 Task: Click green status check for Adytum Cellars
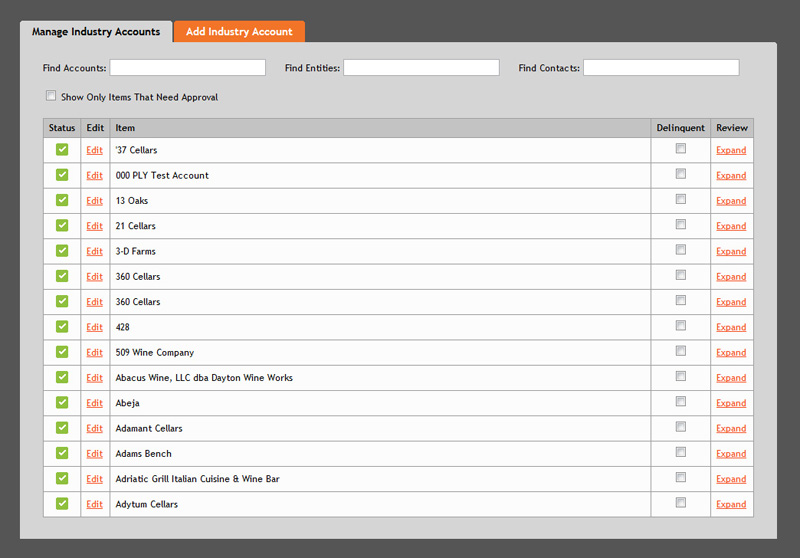coord(62,503)
